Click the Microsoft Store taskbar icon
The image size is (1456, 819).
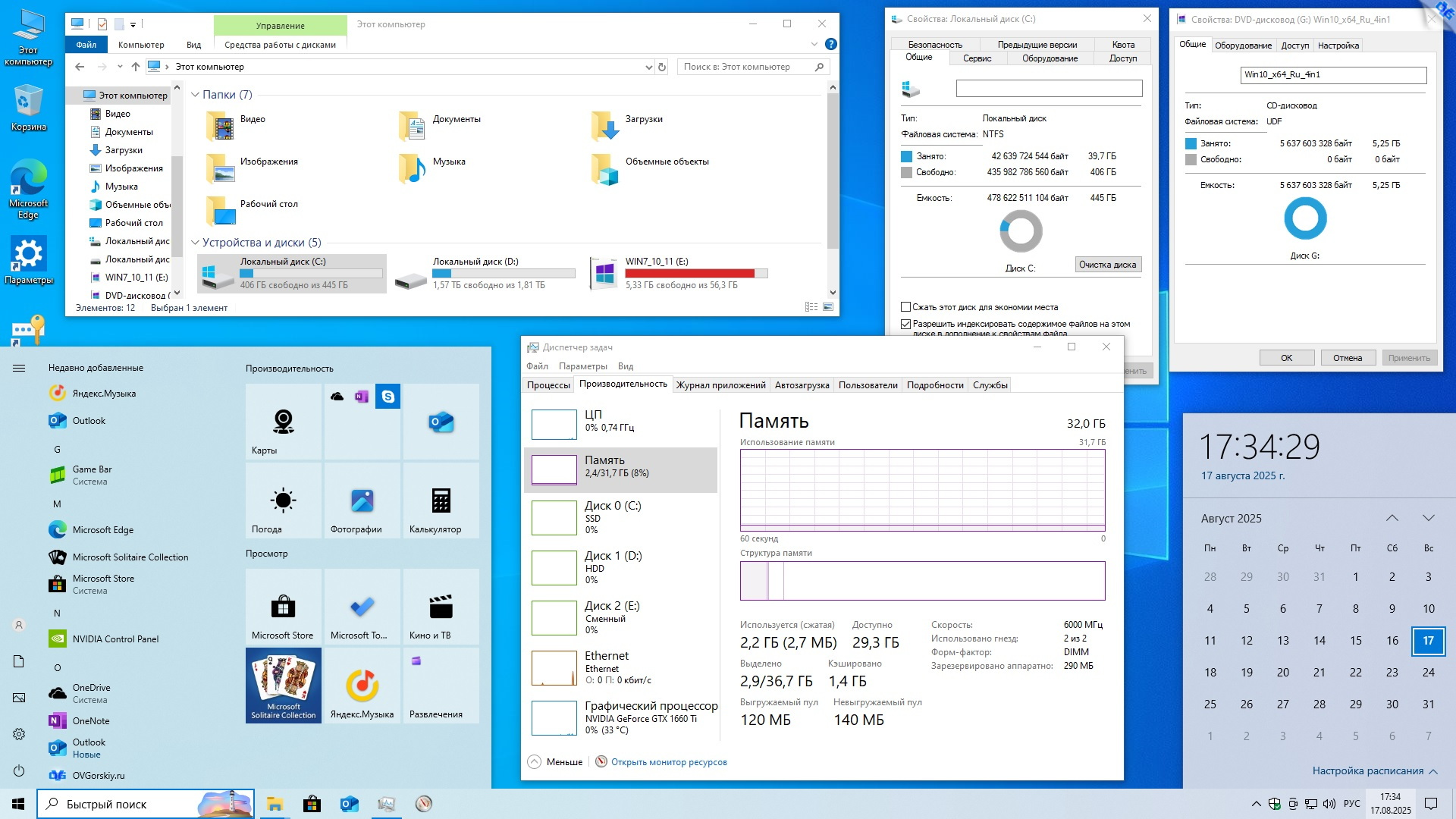click(x=312, y=804)
